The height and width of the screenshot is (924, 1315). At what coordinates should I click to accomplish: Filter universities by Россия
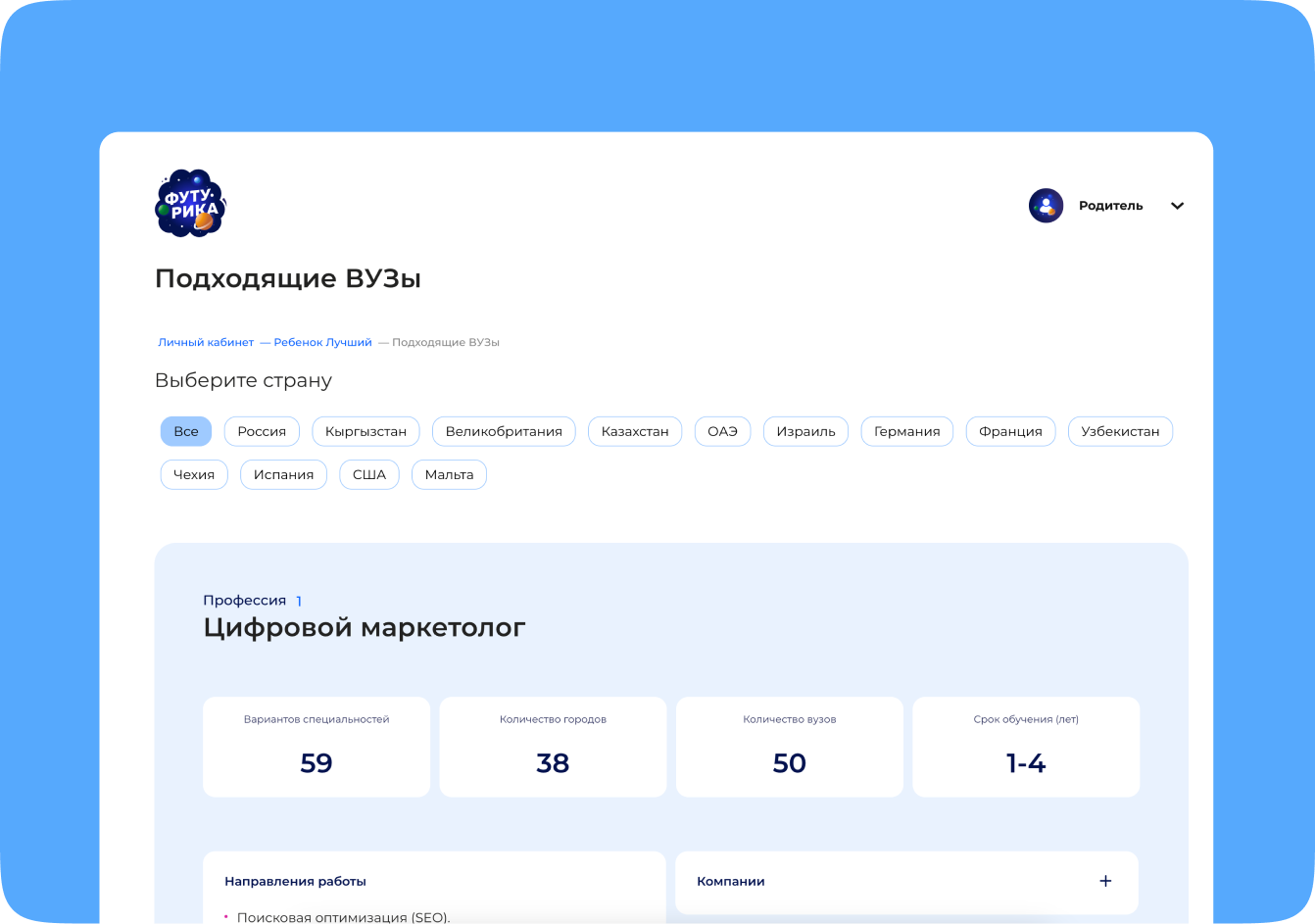[x=262, y=431]
